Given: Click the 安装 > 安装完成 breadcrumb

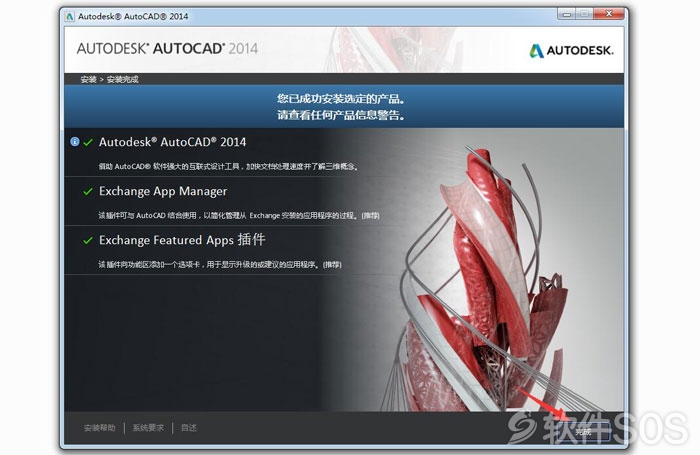Looking at the screenshot, I should point(109,79).
